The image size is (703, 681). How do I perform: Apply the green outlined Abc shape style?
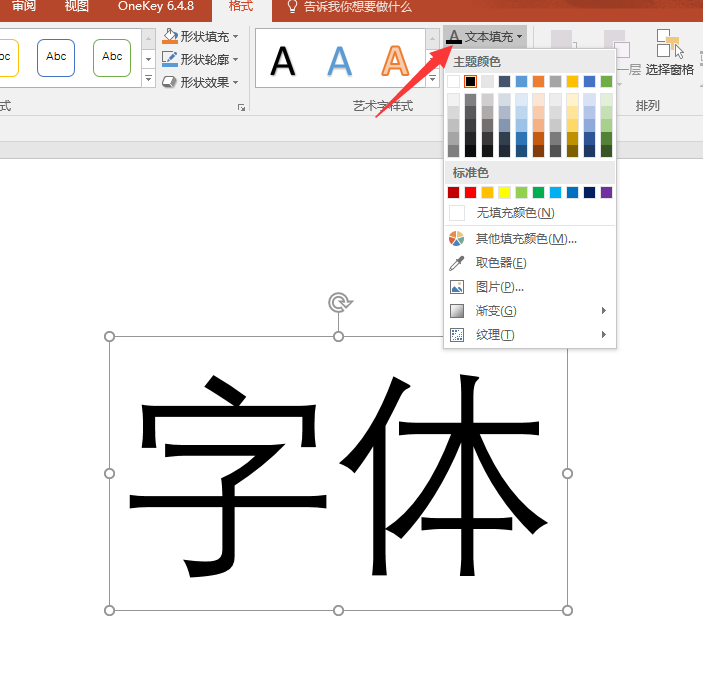point(112,57)
